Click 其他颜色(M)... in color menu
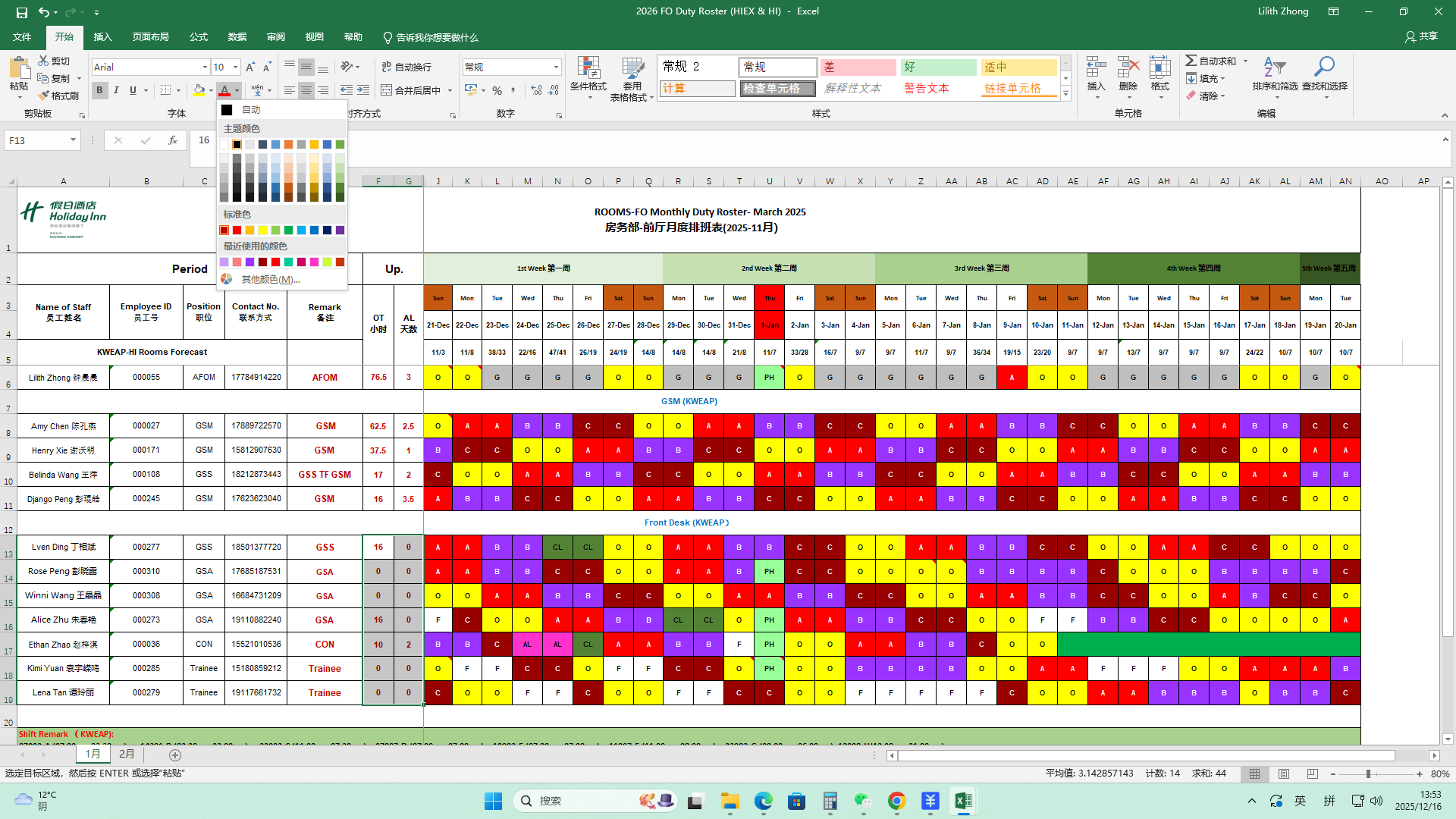The image size is (1456, 819). [270, 280]
